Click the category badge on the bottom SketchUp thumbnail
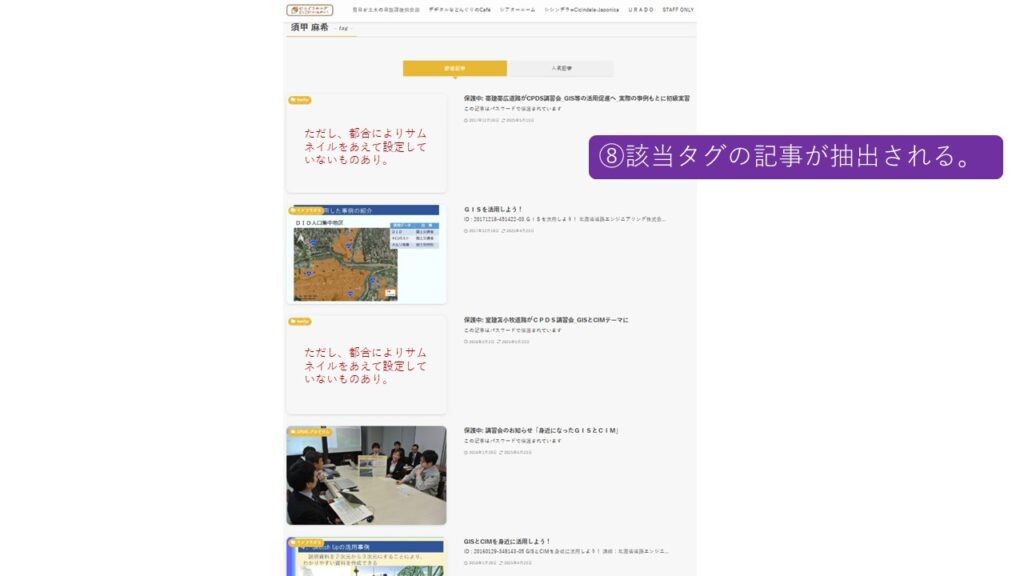1024x576 pixels. coord(307,543)
